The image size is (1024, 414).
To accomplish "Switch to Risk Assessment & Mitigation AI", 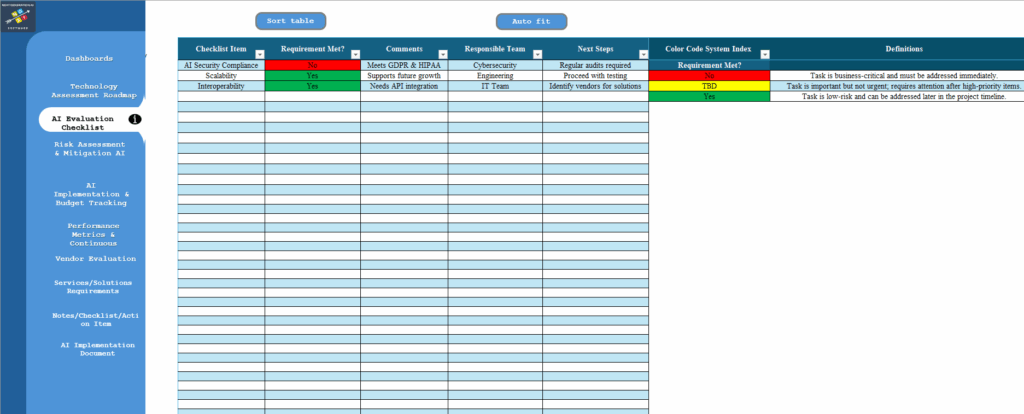I will click(x=89, y=149).
